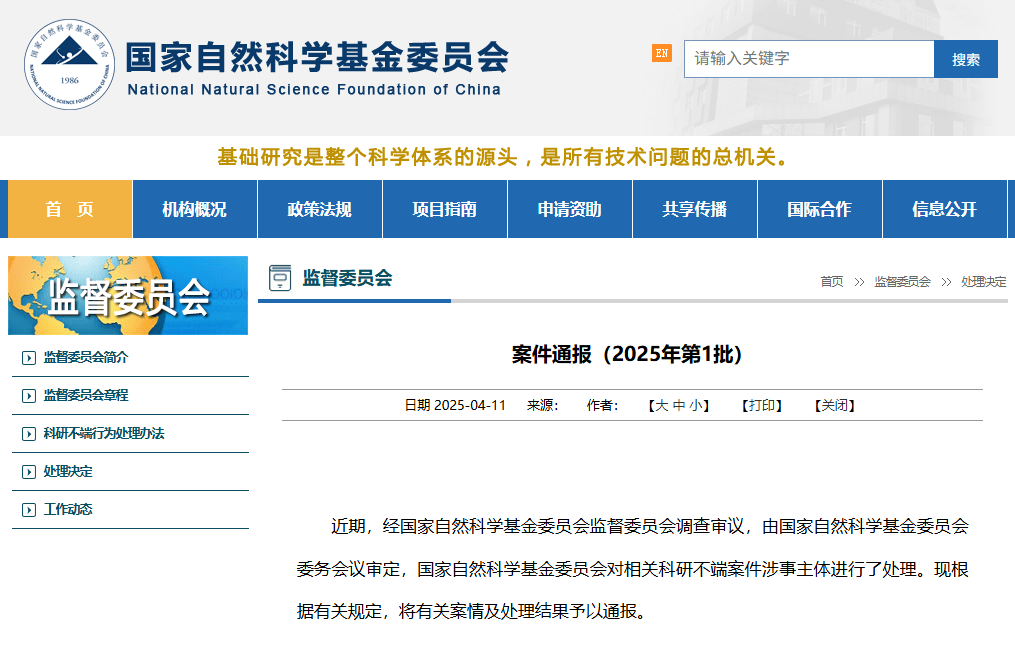1015x652 pixels.
Task: Open 处理决定 sidebar link
Action: (68, 471)
